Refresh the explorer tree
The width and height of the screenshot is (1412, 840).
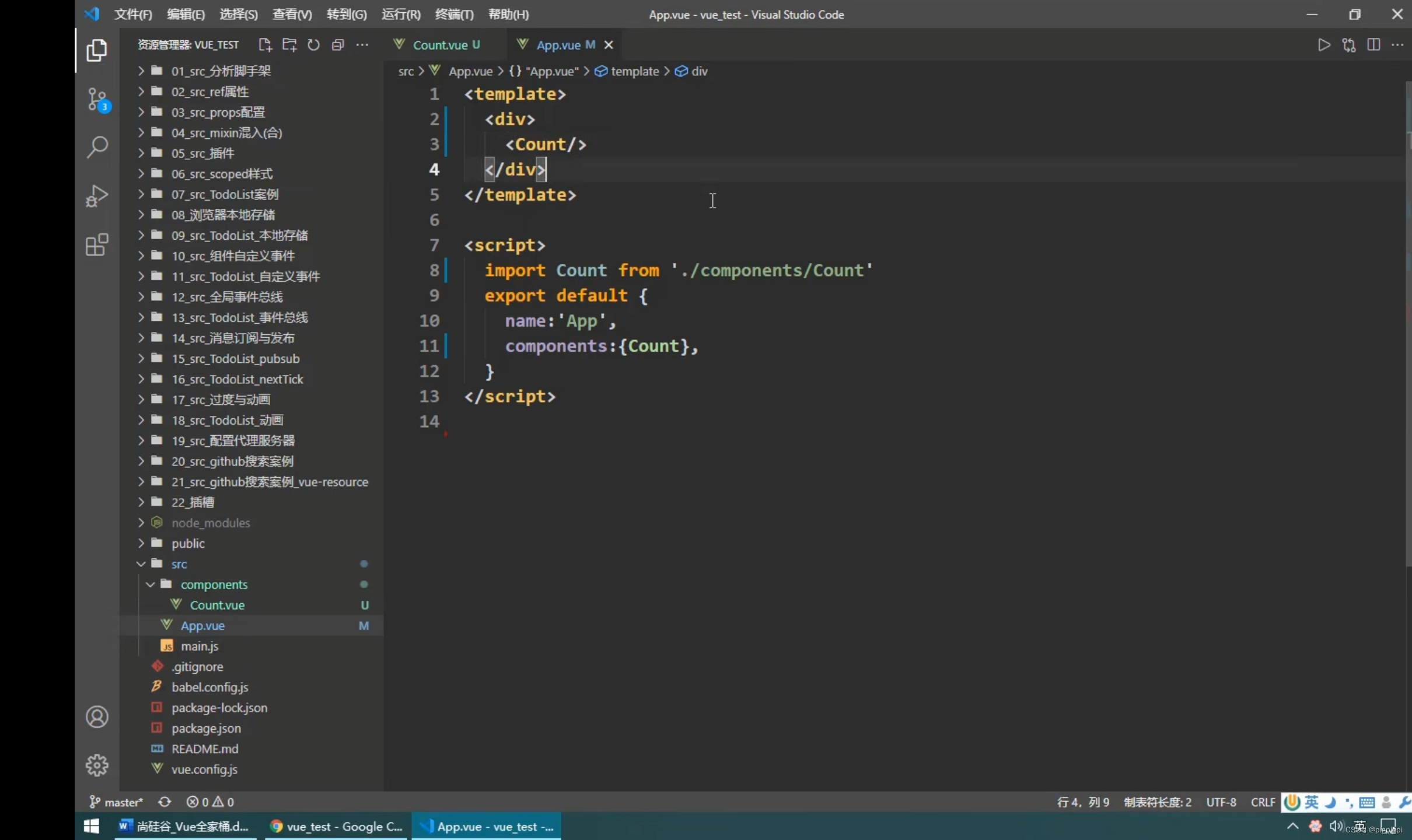(x=314, y=45)
